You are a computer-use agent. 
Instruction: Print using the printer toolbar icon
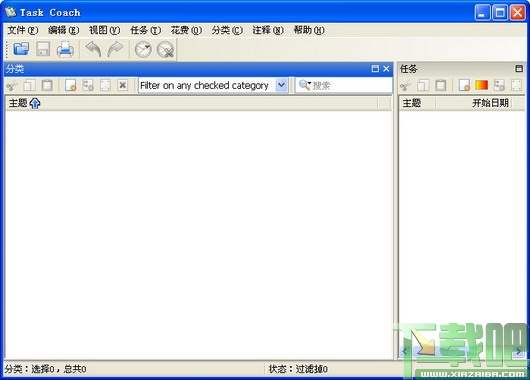[x=65, y=49]
